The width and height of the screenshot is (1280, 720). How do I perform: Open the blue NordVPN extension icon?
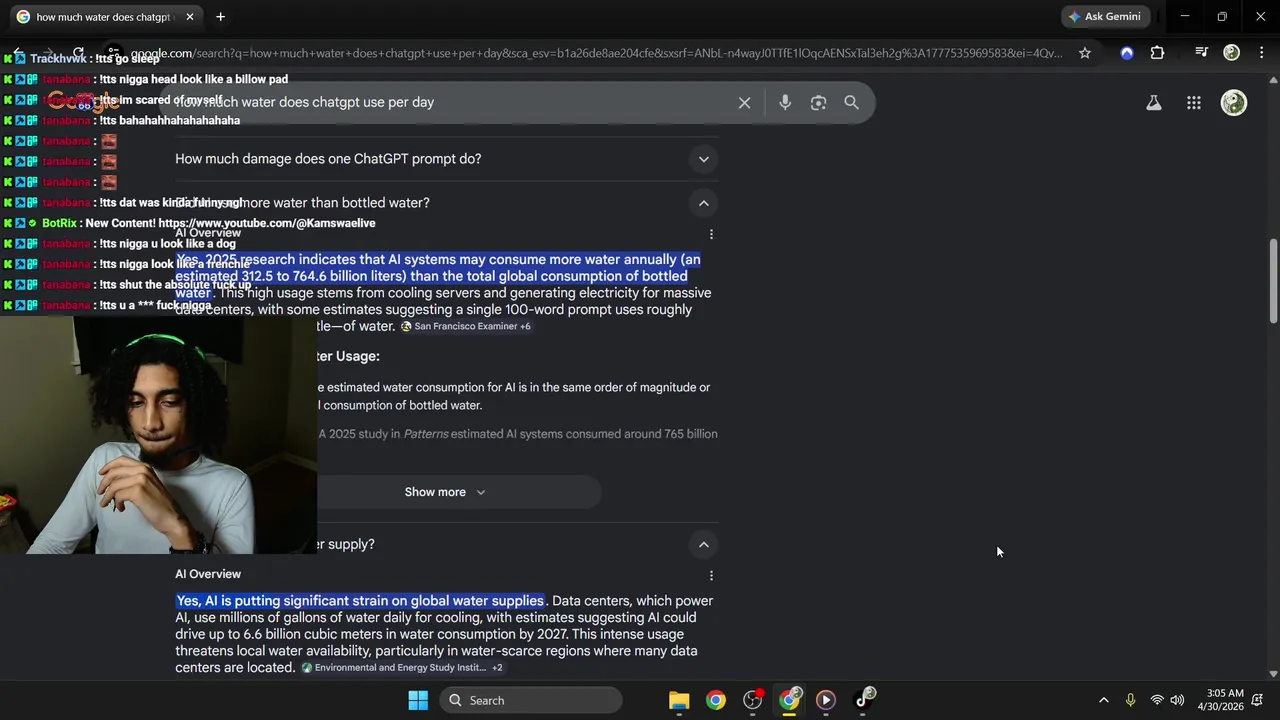pyautogui.click(x=1127, y=53)
